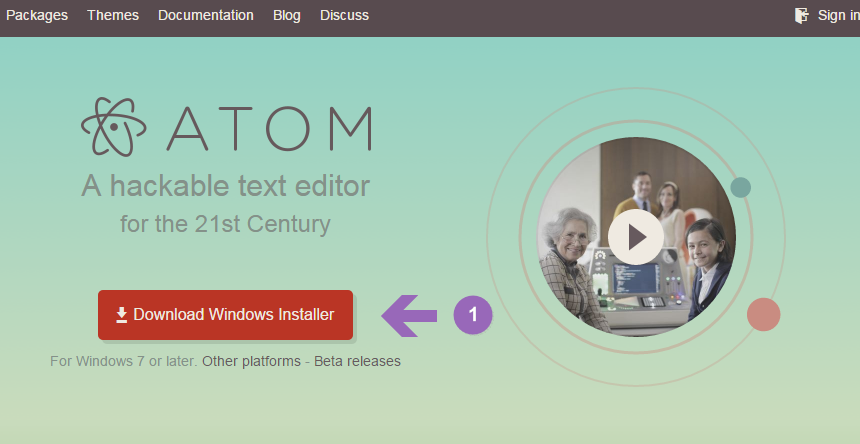This screenshot has width=860, height=444.
Task: Click the Sign in link
Action: pos(839,15)
